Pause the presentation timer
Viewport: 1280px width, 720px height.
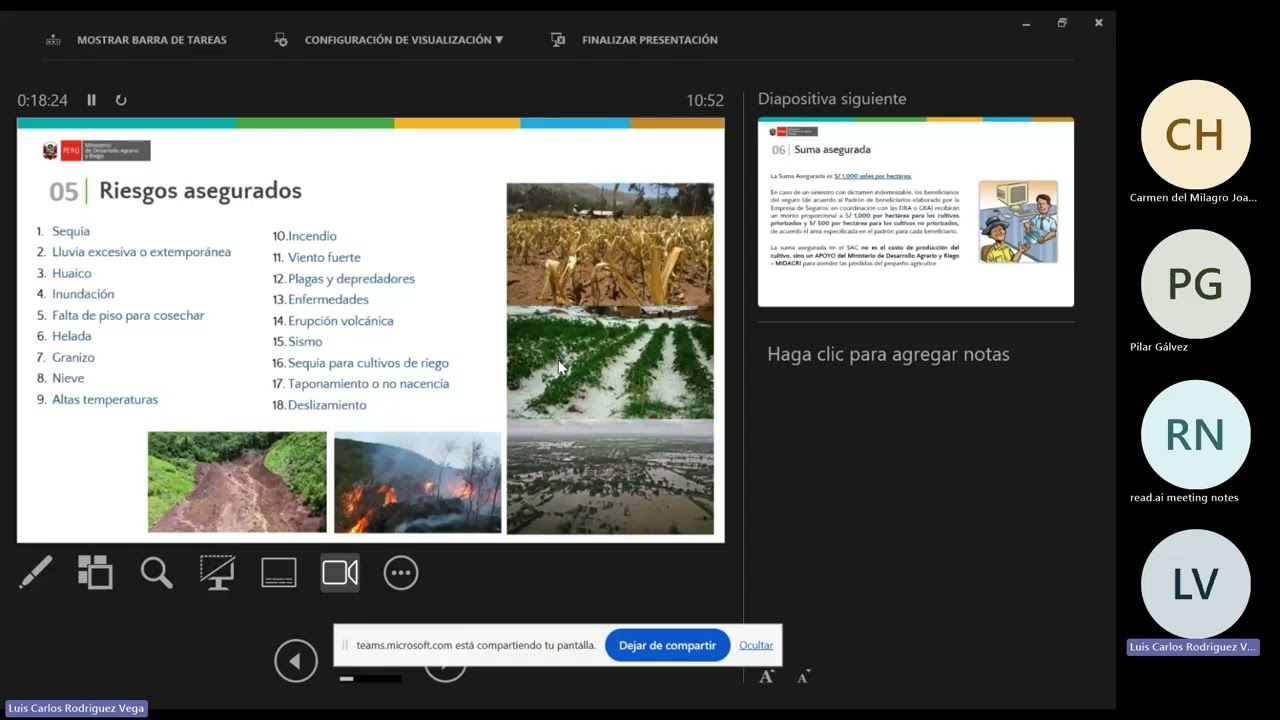[92, 100]
